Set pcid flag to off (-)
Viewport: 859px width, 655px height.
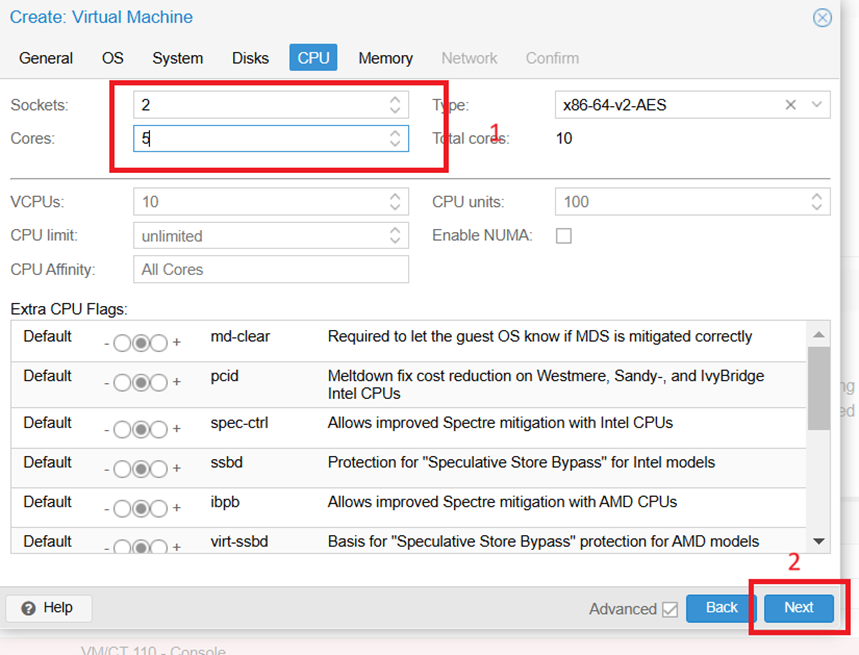pyautogui.click(x=122, y=383)
